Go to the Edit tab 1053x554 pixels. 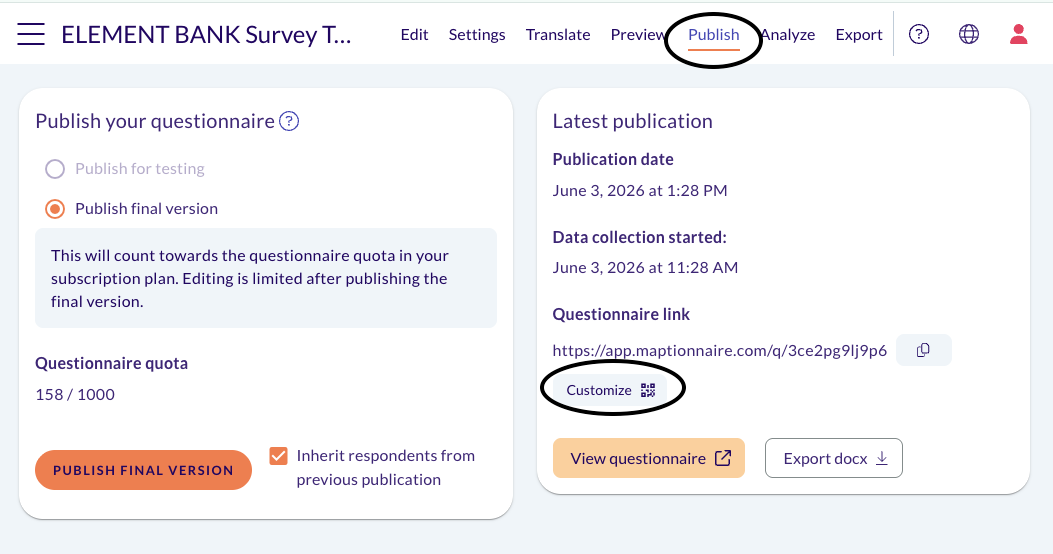414,34
